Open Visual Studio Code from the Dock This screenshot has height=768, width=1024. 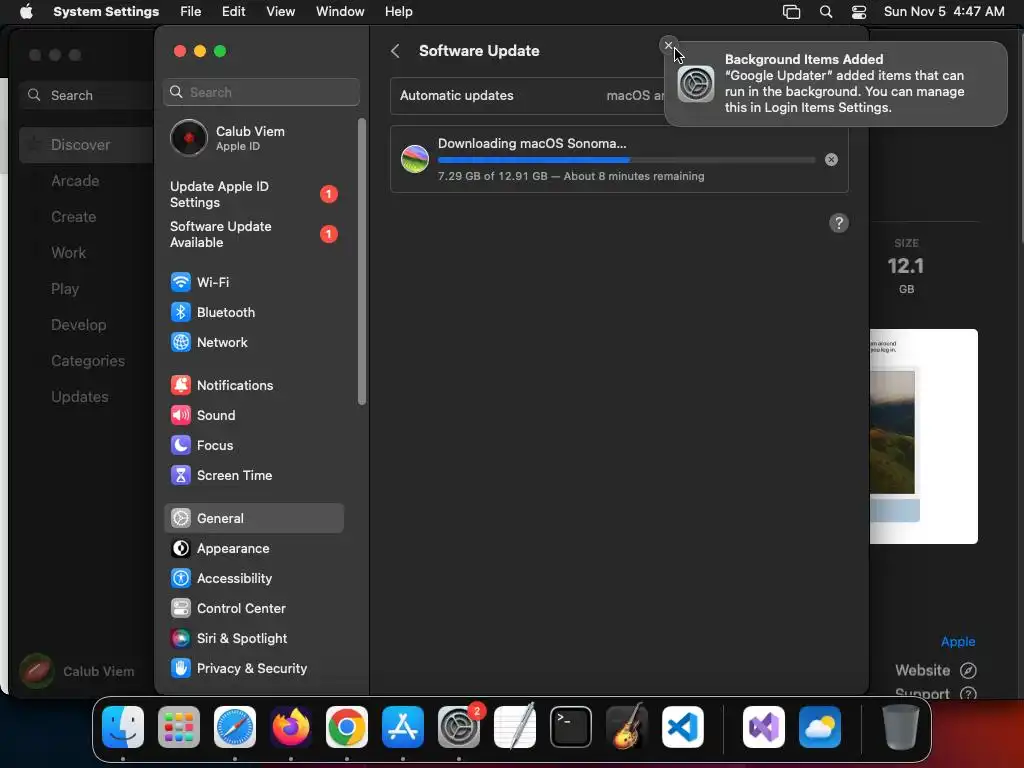(683, 727)
